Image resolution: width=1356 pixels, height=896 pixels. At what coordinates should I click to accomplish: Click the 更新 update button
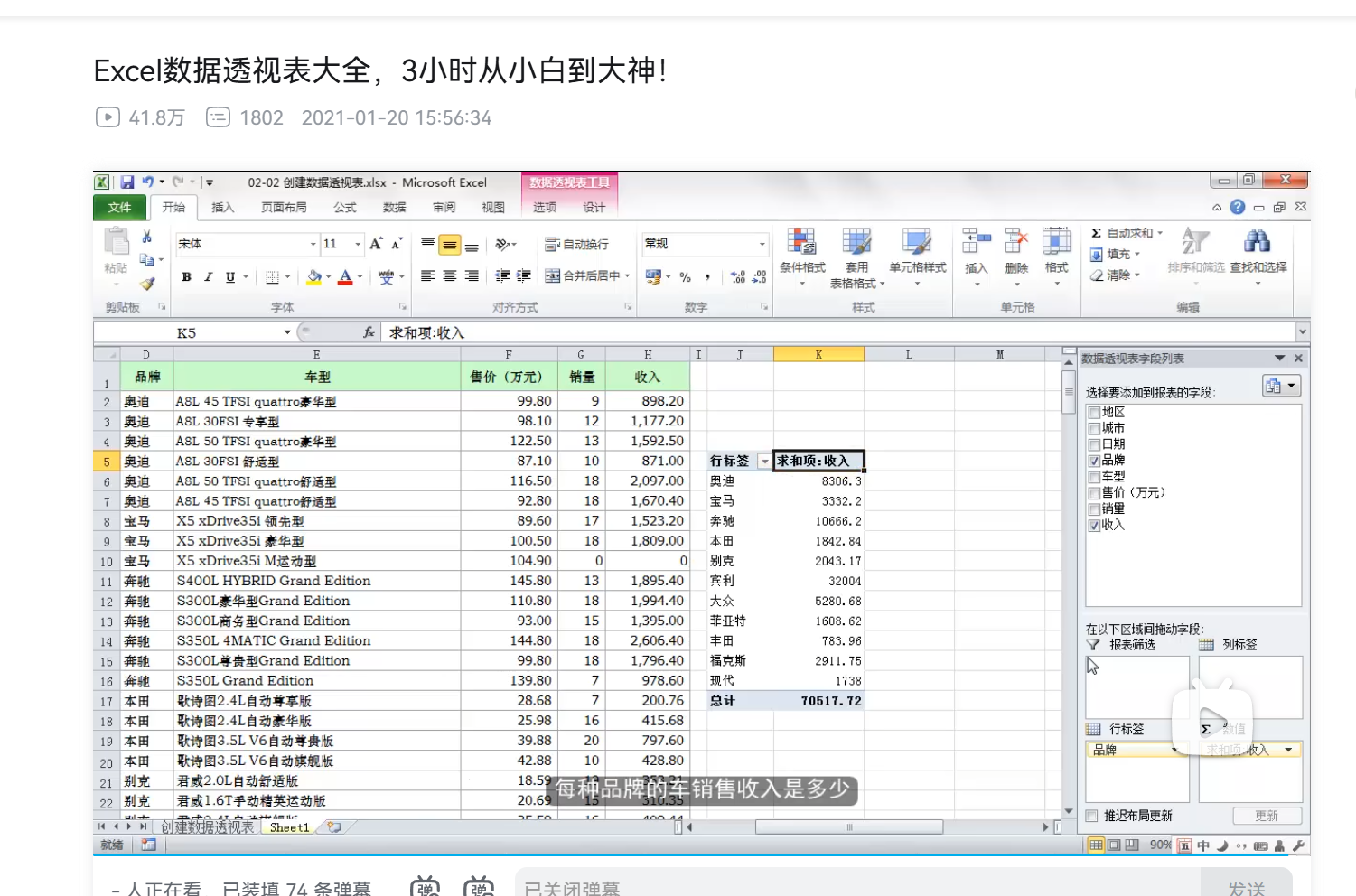1267,816
